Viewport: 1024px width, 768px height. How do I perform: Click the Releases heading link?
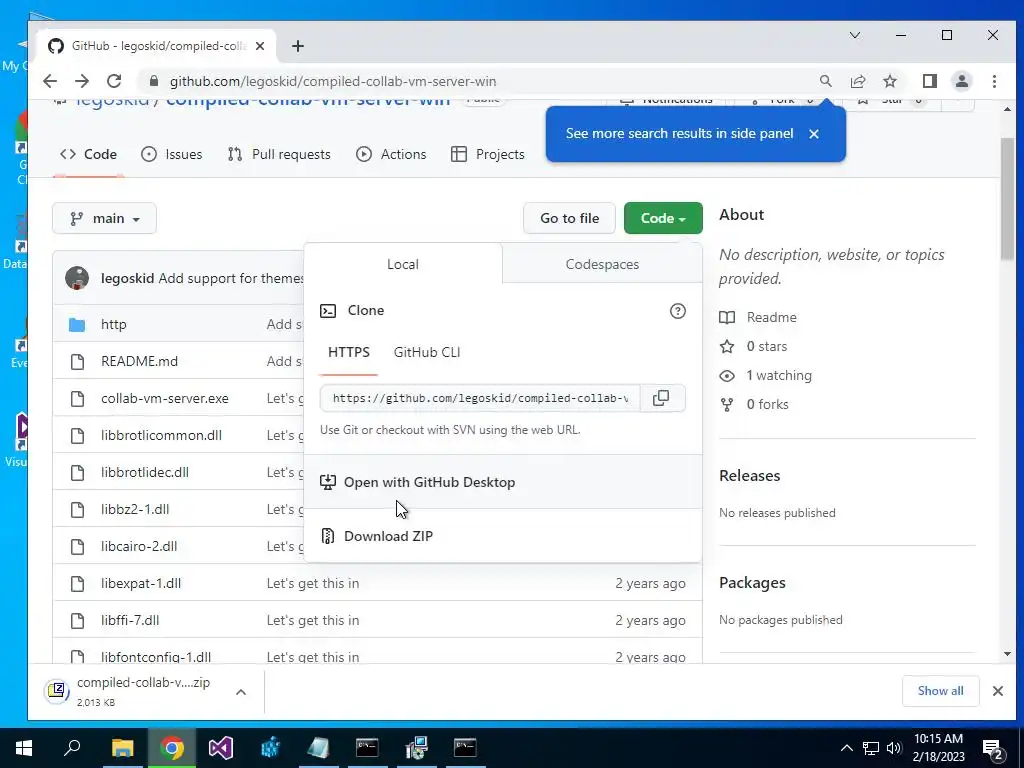click(750, 475)
